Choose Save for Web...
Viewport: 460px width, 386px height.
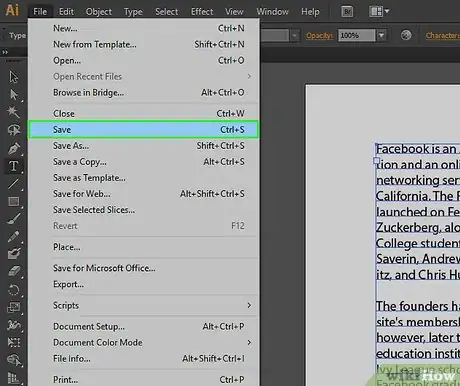(x=144, y=194)
